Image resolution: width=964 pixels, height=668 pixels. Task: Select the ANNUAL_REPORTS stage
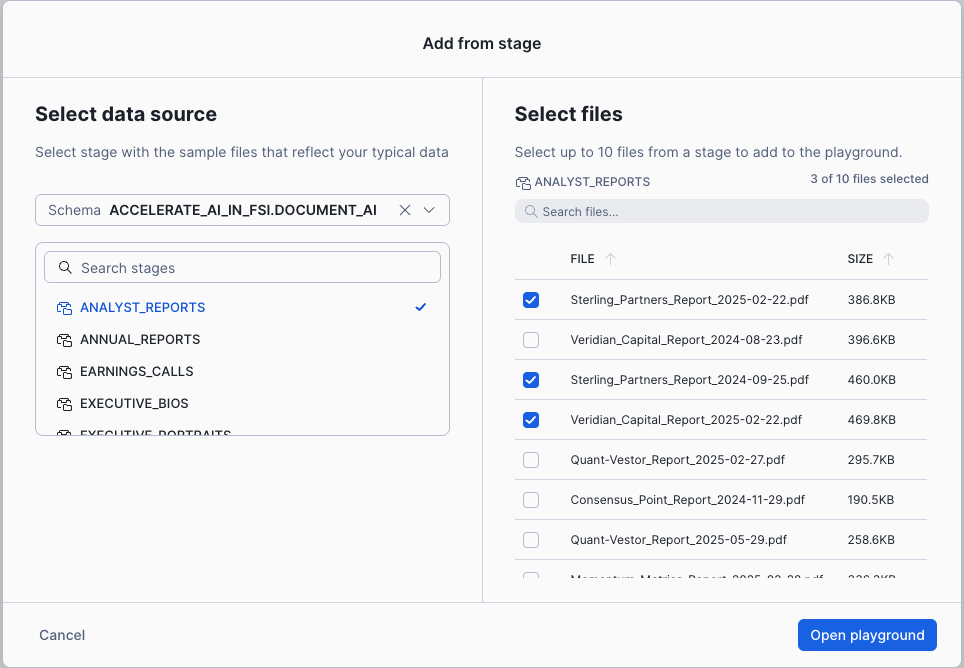click(140, 340)
